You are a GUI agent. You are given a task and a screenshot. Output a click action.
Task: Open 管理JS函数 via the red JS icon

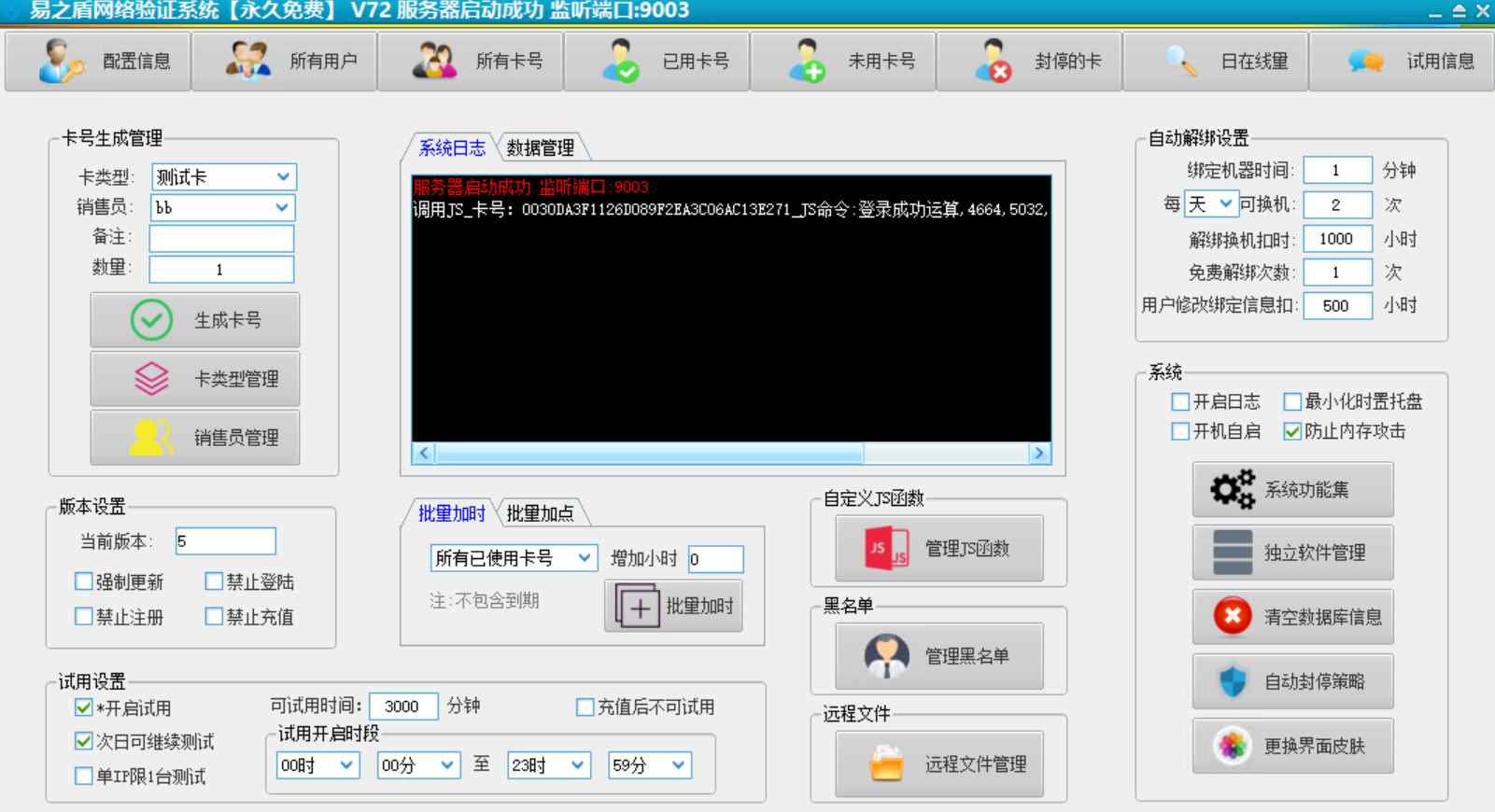coord(885,549)
